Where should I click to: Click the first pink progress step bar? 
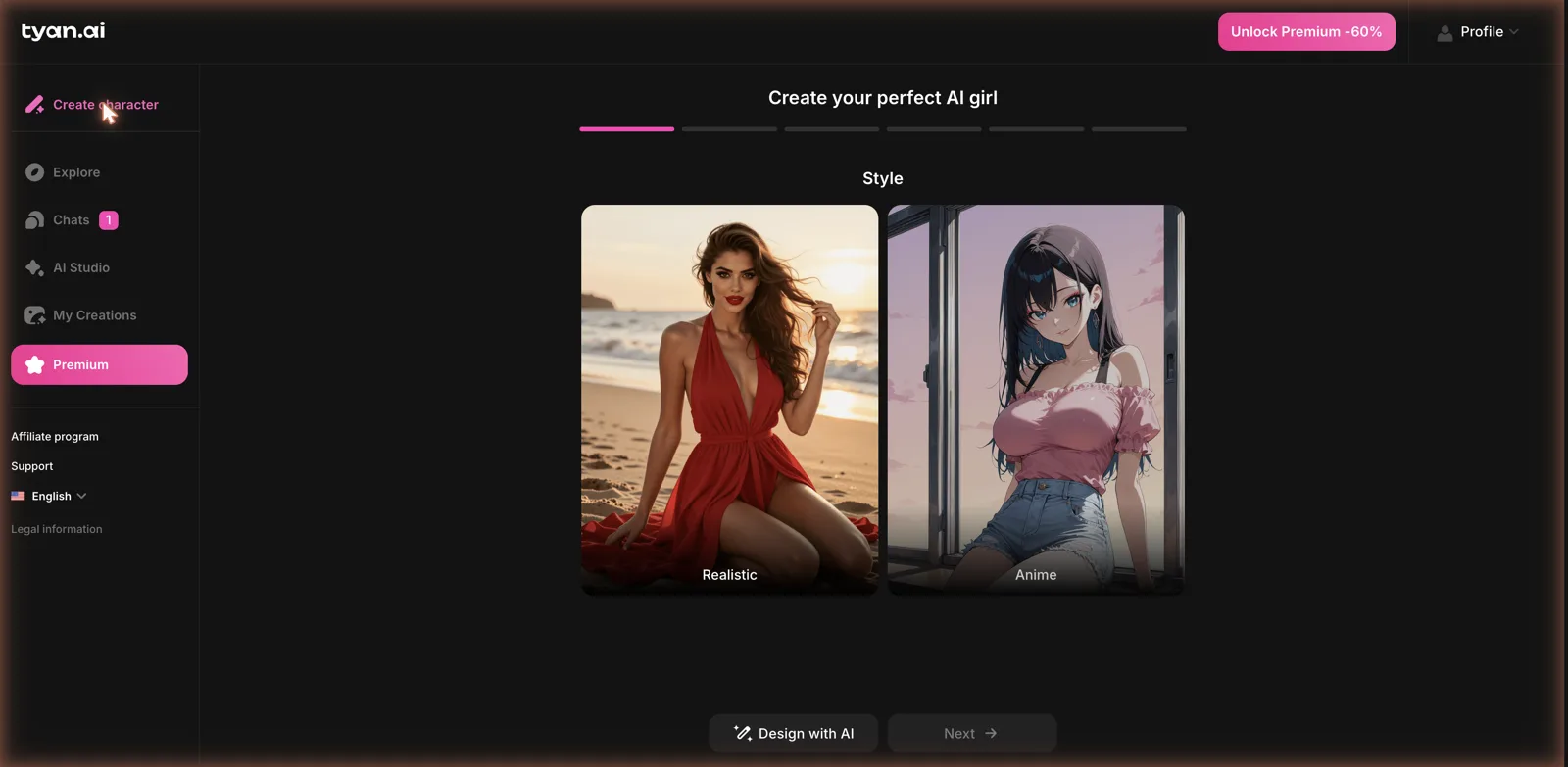(627, 129)
